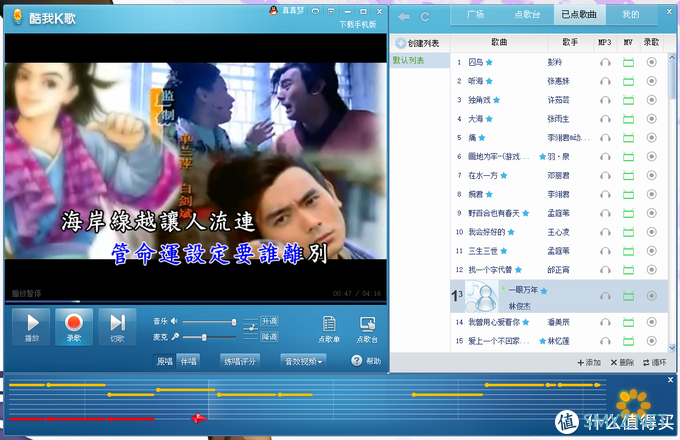Click 创建列表 to create a new list
The width and height of the screenshot is (680, 440).
[418, 43]
